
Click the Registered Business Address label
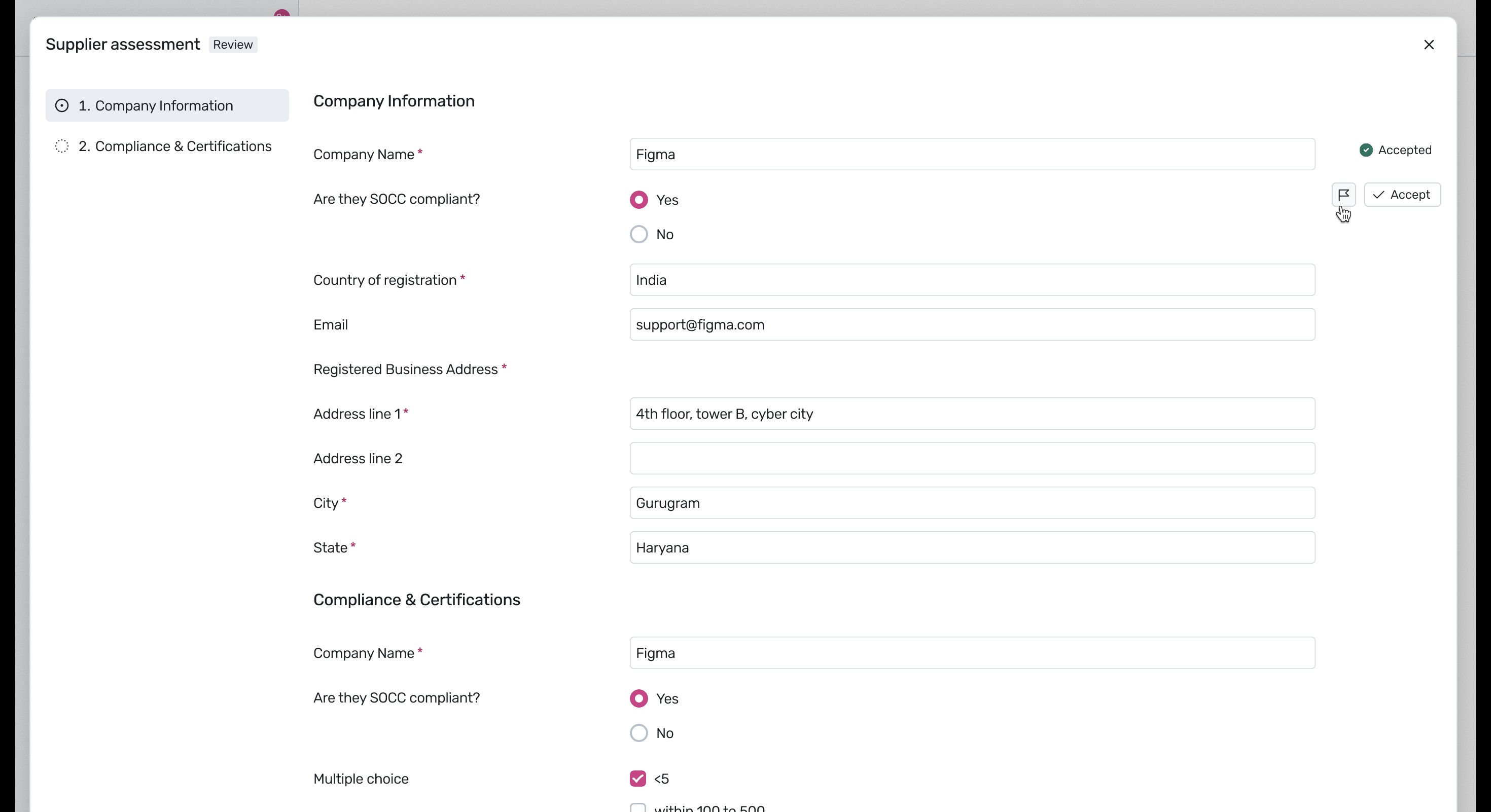tap(405, 370)
